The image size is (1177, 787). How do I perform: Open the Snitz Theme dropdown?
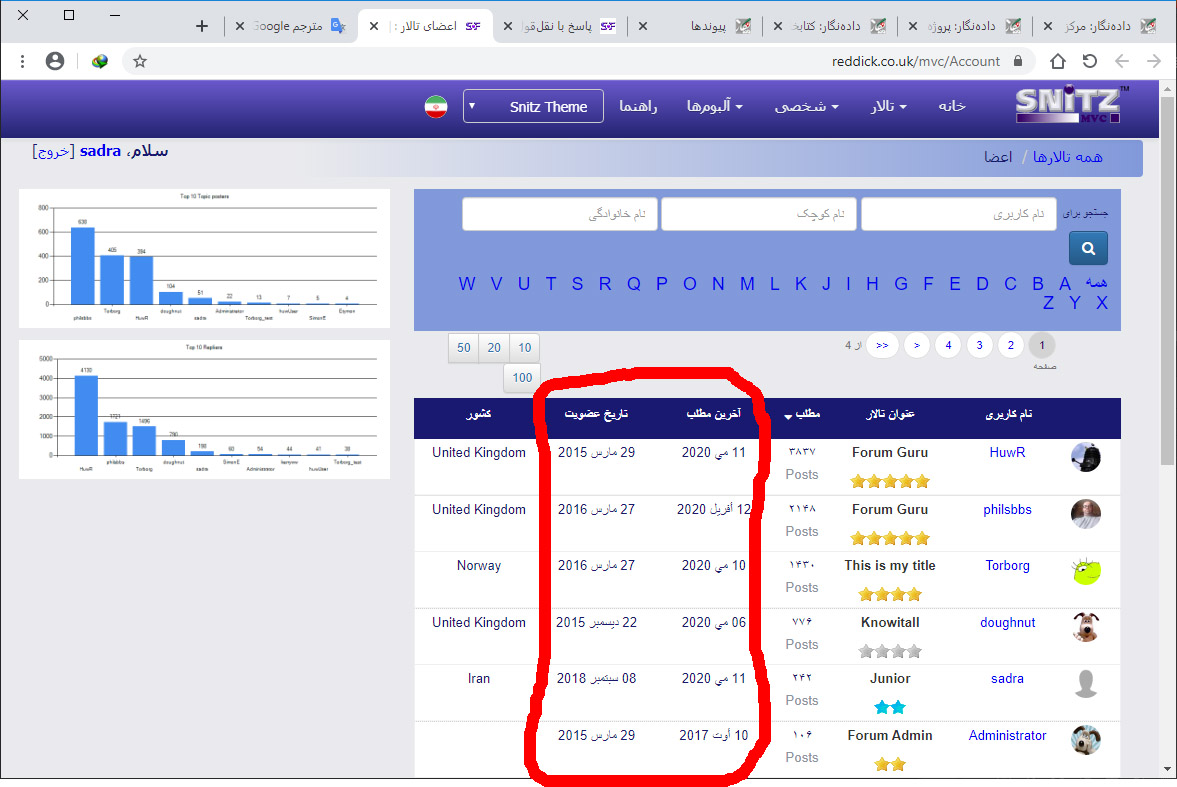(x=533, y=106)
